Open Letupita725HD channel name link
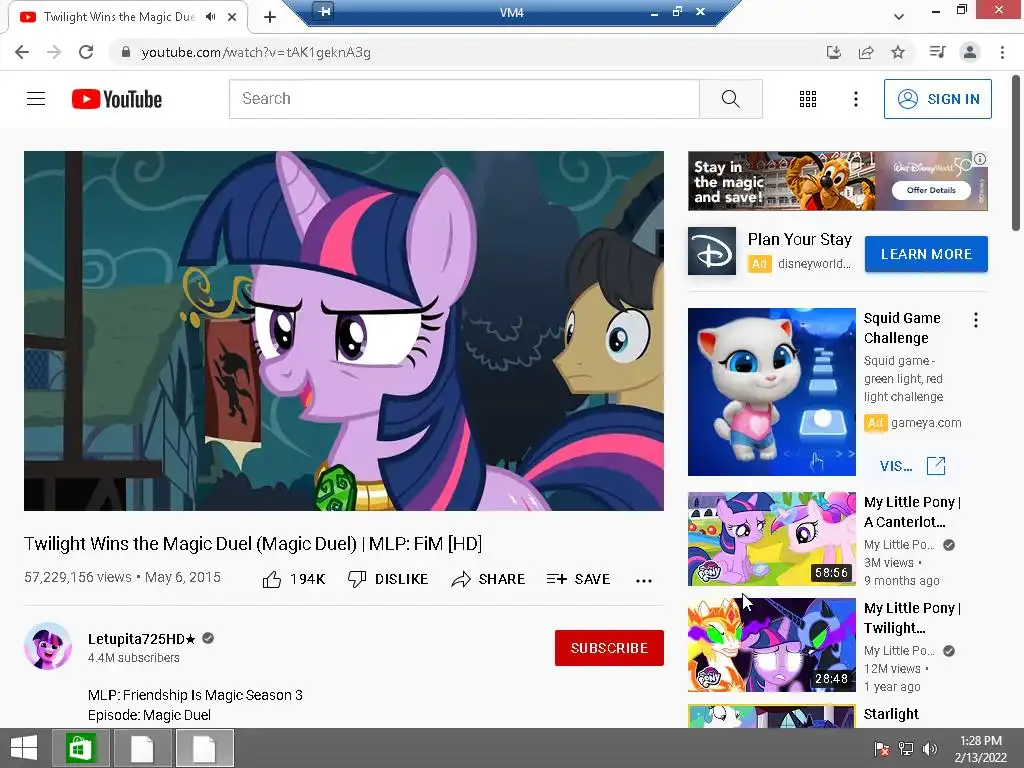The width and height of the screenshot is (1024, 768). point(142,639)
